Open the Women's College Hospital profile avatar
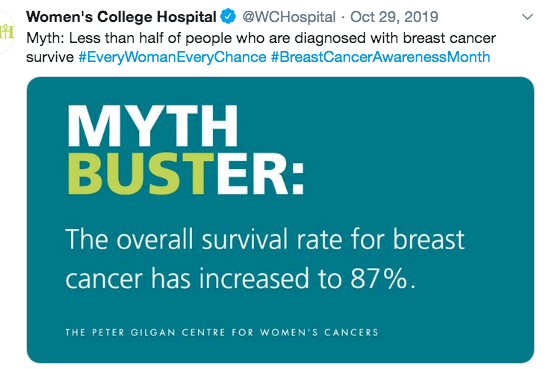546x369 pixels. (x=6, y=32)
